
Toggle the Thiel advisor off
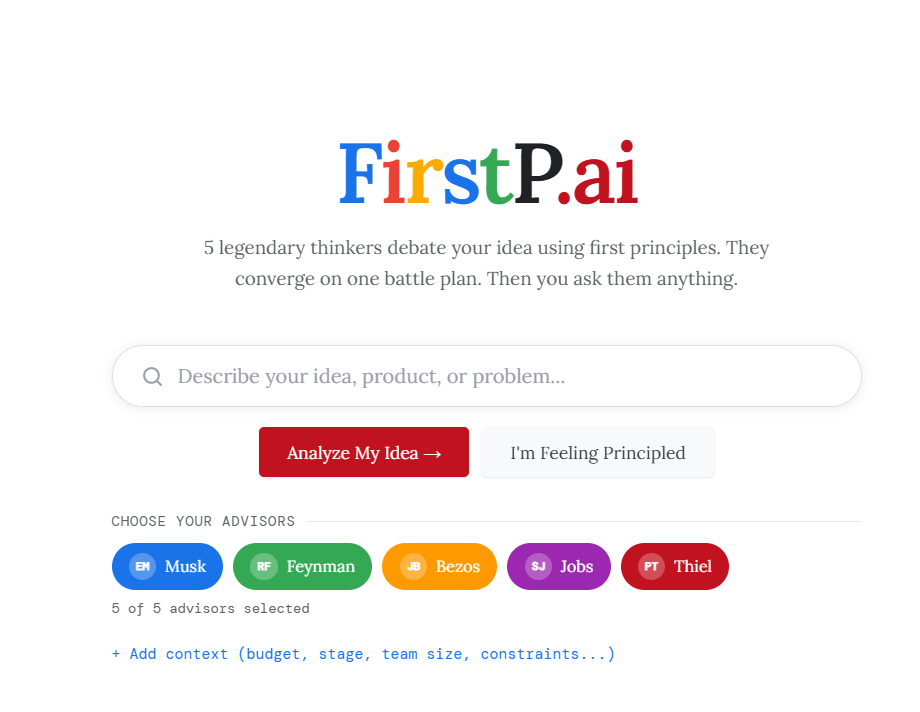674,566
